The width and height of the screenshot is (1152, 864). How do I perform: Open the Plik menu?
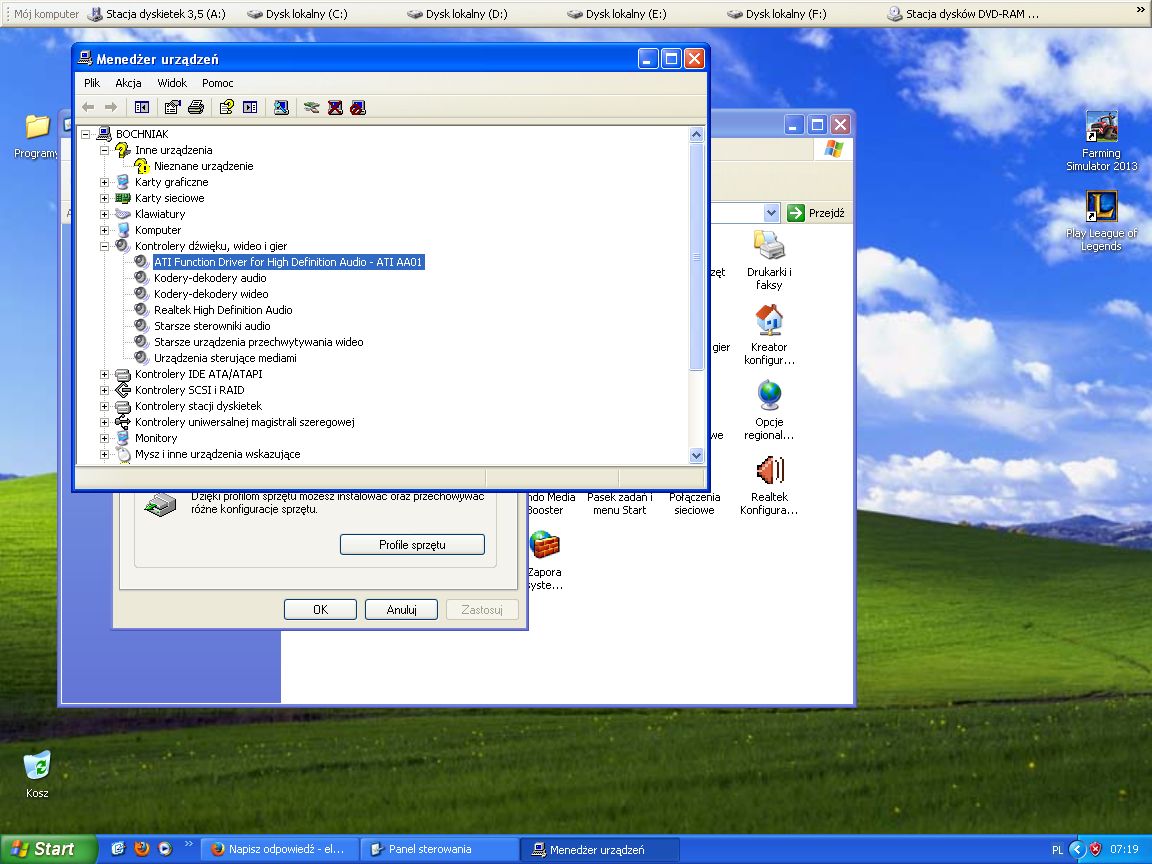coord(92,83)
